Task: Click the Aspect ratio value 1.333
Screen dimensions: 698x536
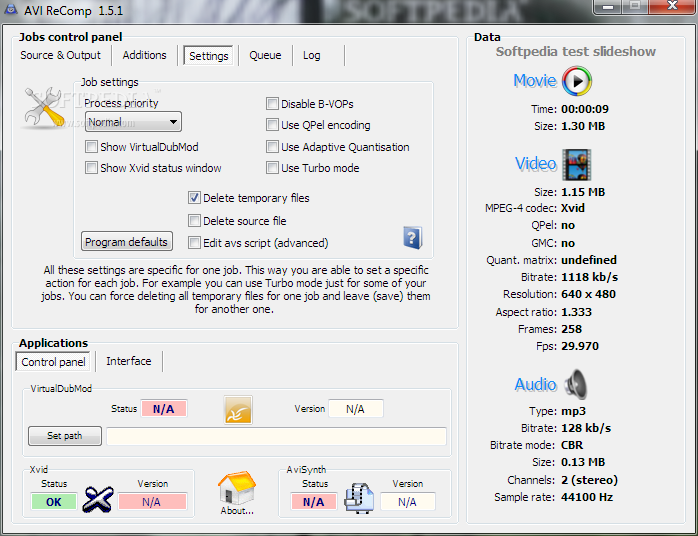Action: click(x=576, y=312)
